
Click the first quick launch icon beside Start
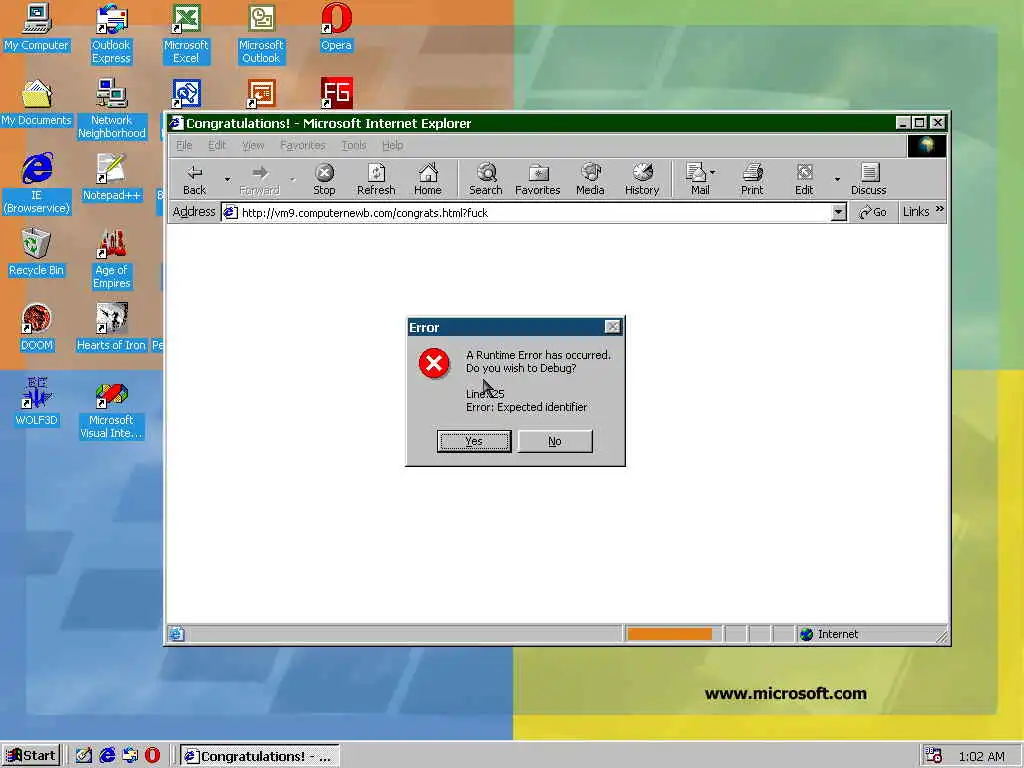point(84,756)
